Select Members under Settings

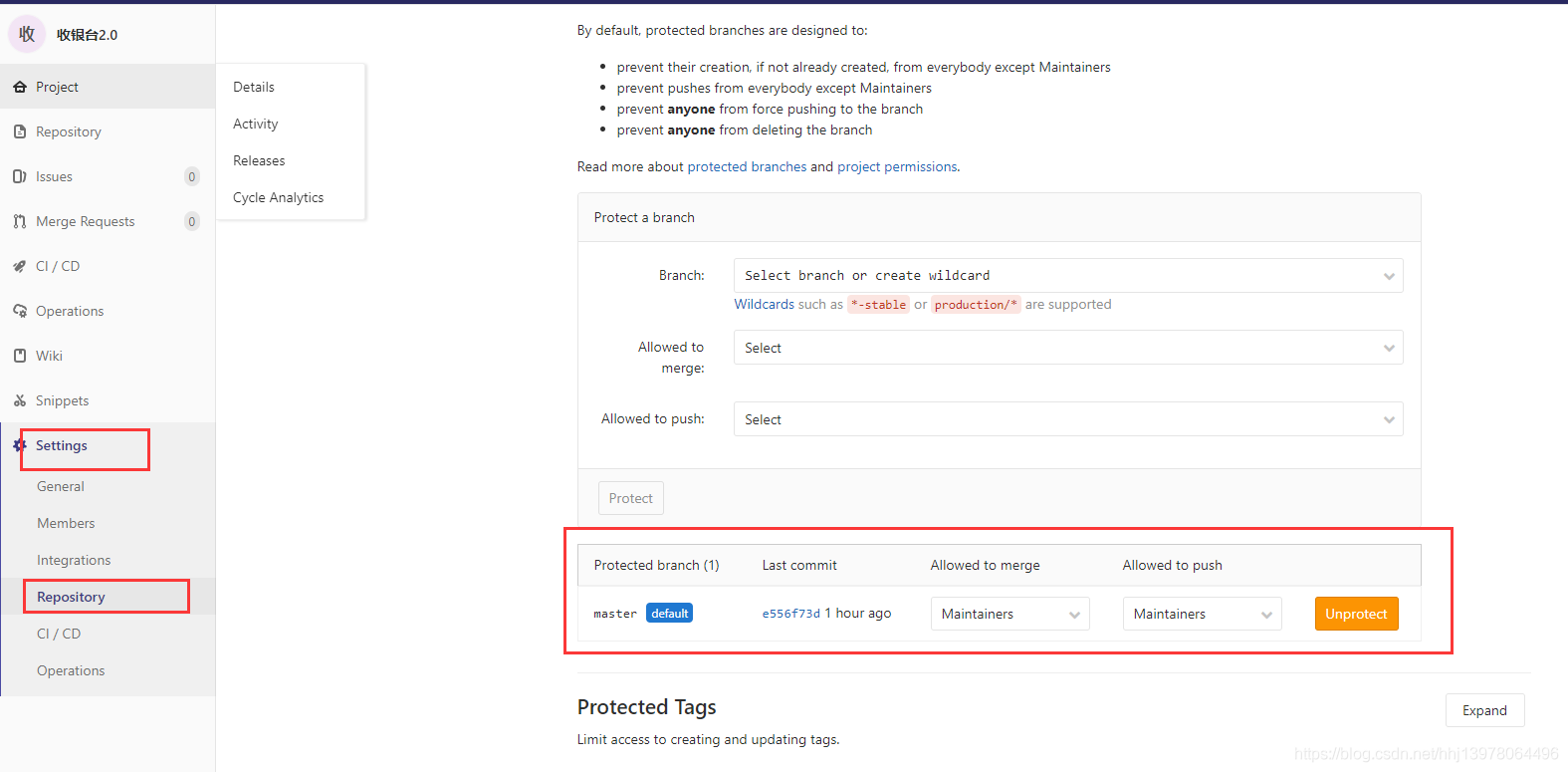tap(66, 523)
